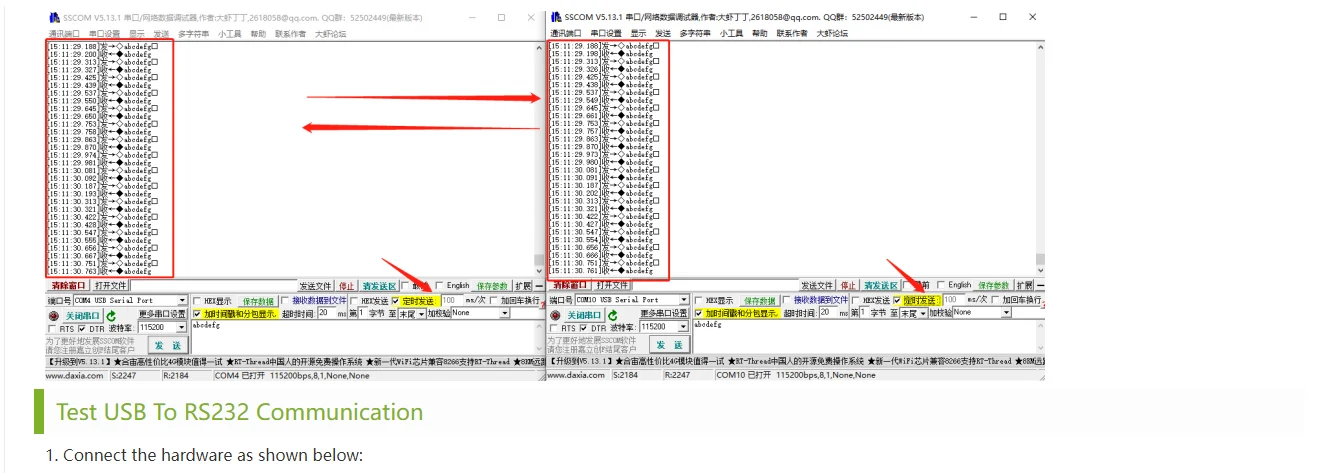Click S:2184 counter in right status bar
1325x473 pixels.
pyautogui.click(x=624, y=375)
